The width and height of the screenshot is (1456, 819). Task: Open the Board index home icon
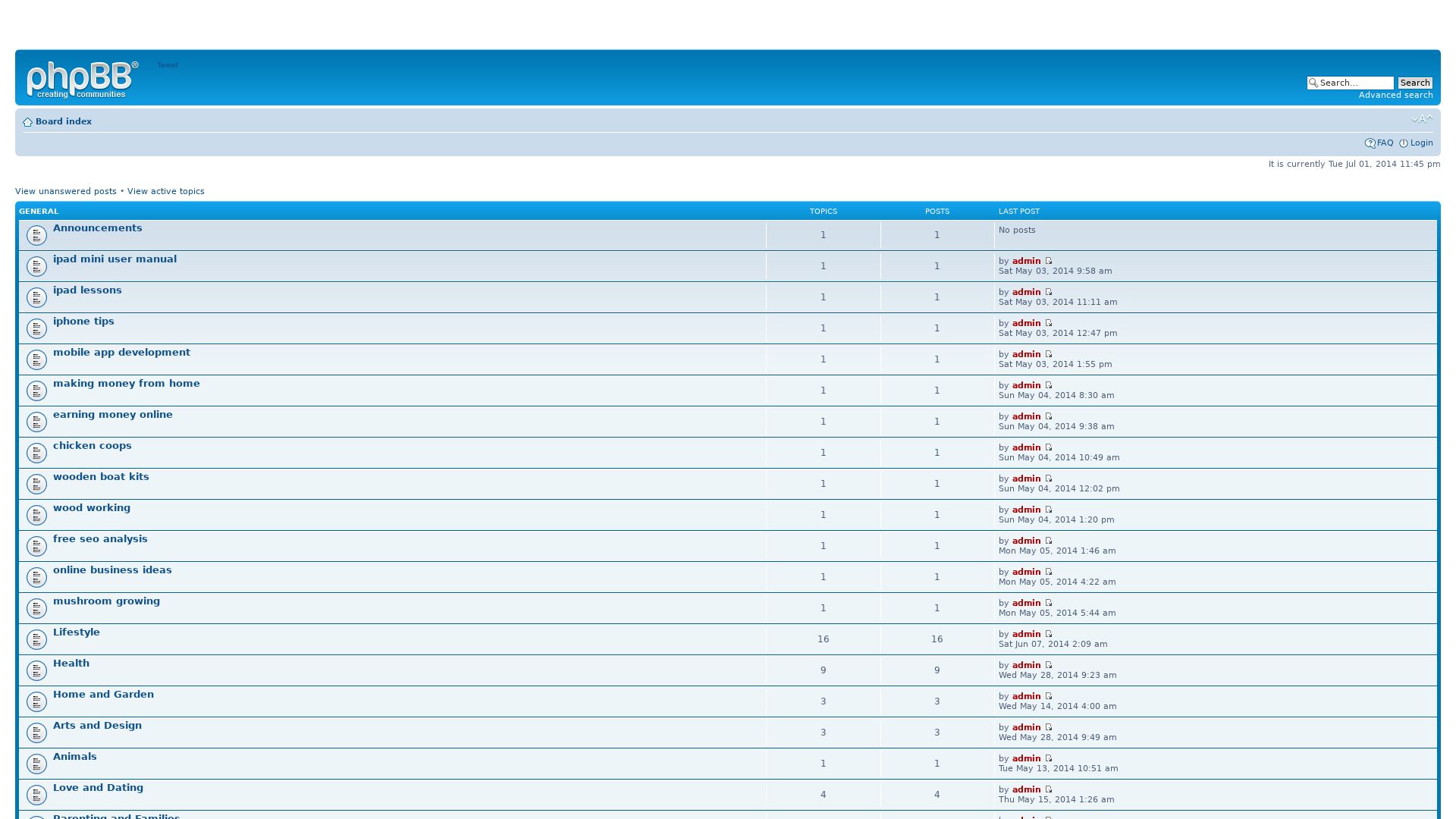coord(28,122)
